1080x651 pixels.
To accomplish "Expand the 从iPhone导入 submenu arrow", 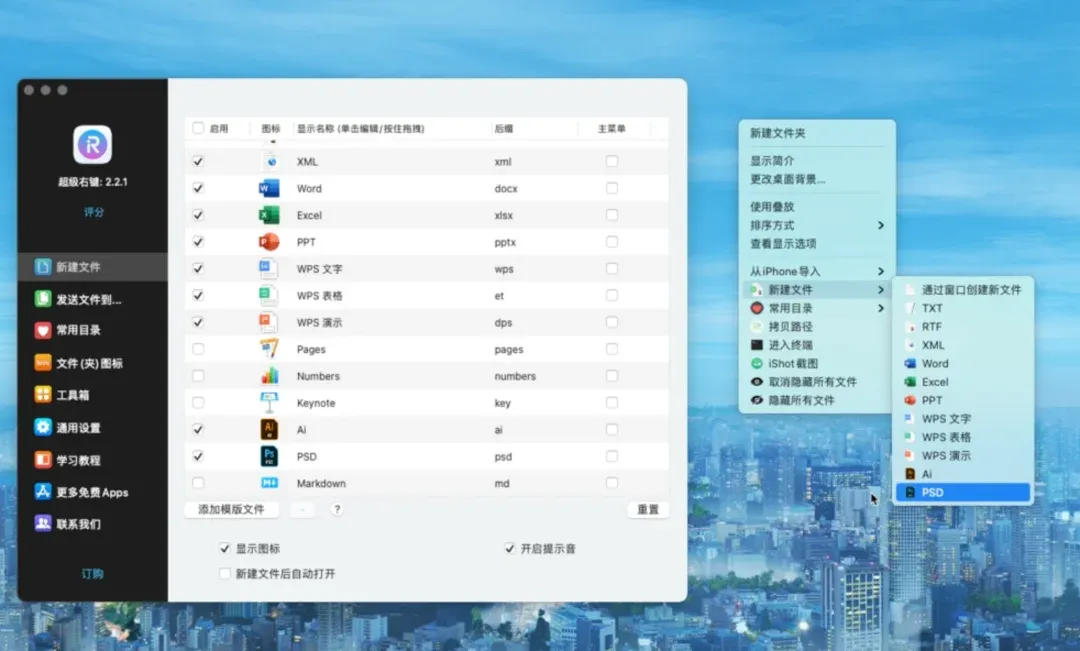I will coord(881,271).
